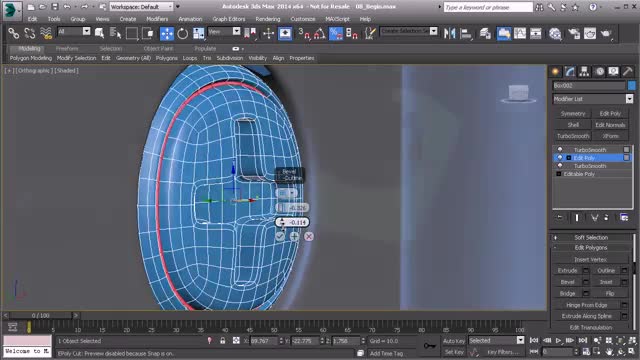Activate the Select and Scale tool
This screenshot has height=360, width=640.
point(199,33)
